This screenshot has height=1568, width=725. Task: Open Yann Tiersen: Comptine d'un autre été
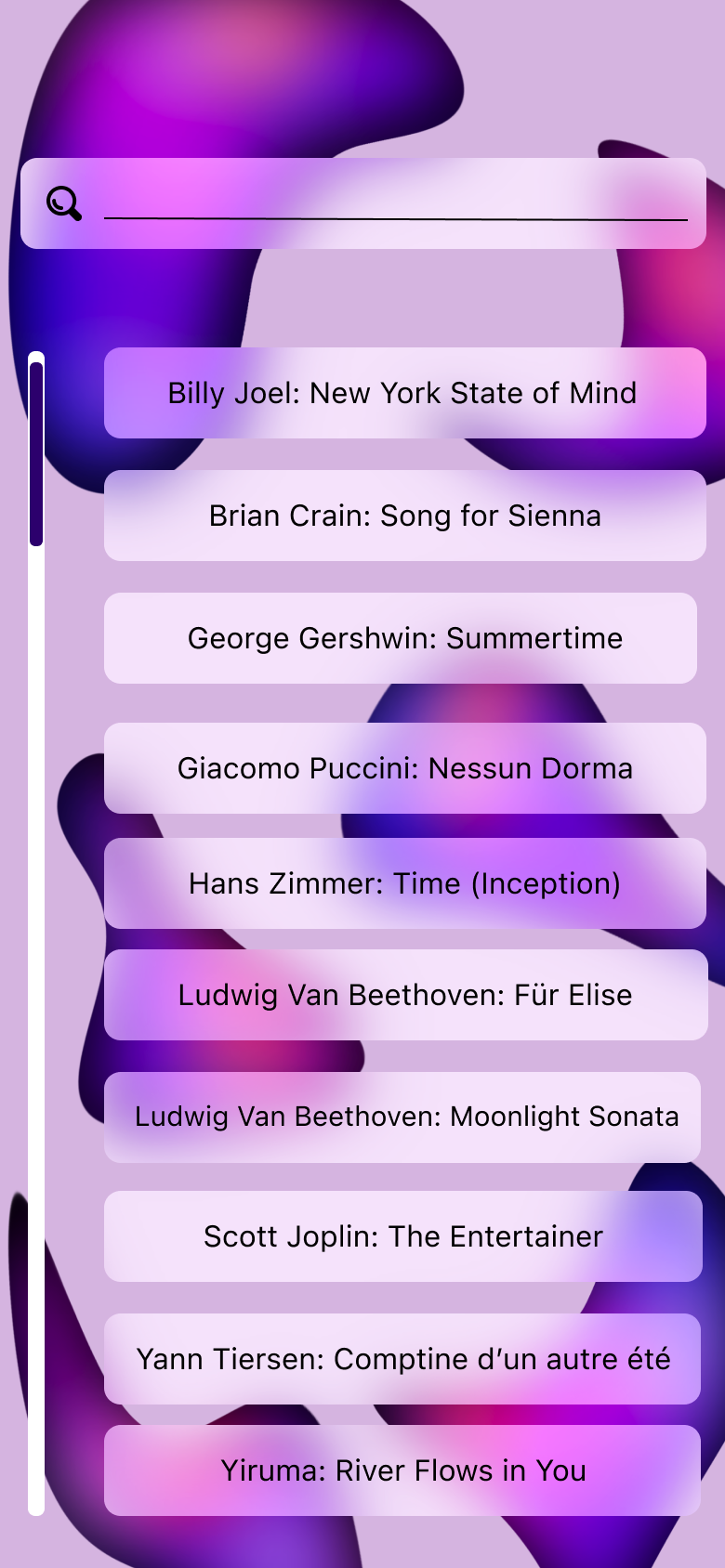402,1359
